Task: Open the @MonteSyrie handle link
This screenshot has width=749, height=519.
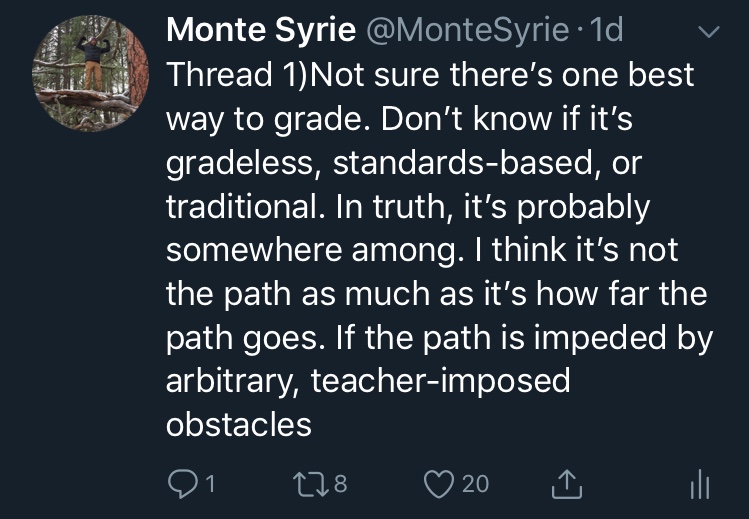Action: (x=470, y=31)
